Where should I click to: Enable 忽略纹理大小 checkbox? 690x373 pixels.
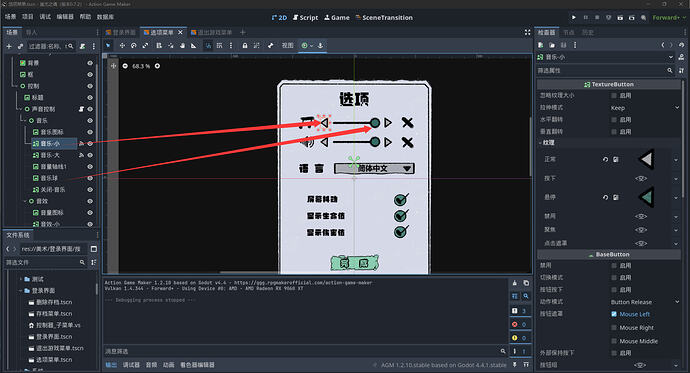613,95
